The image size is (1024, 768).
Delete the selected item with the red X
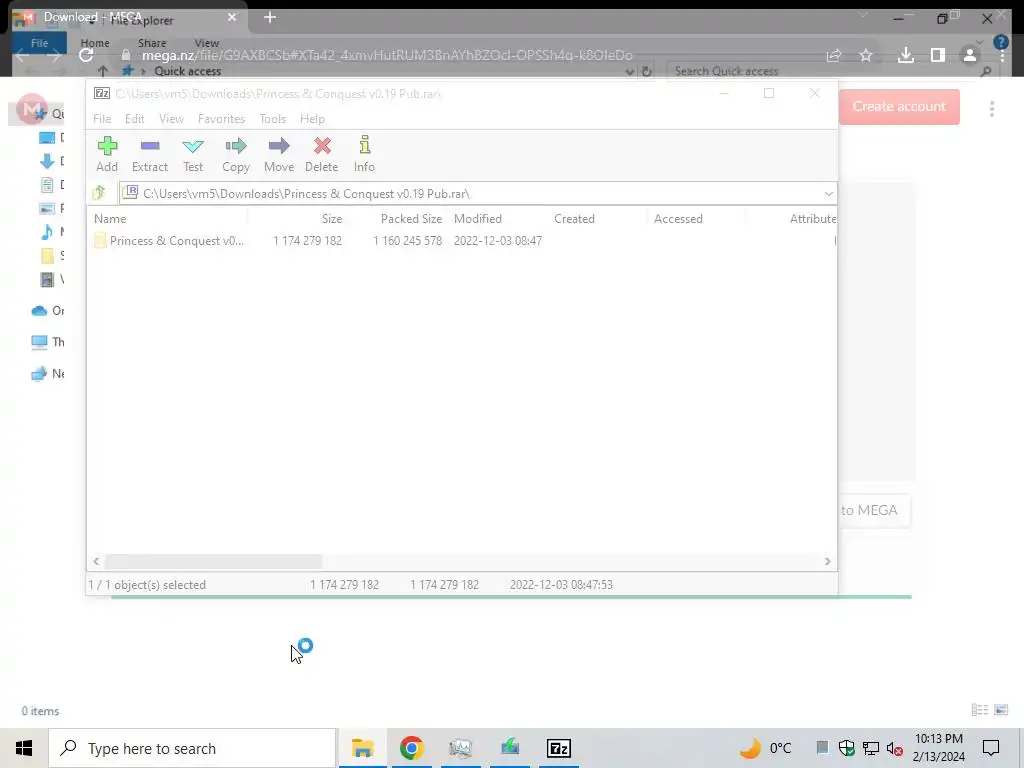point(321,154)
